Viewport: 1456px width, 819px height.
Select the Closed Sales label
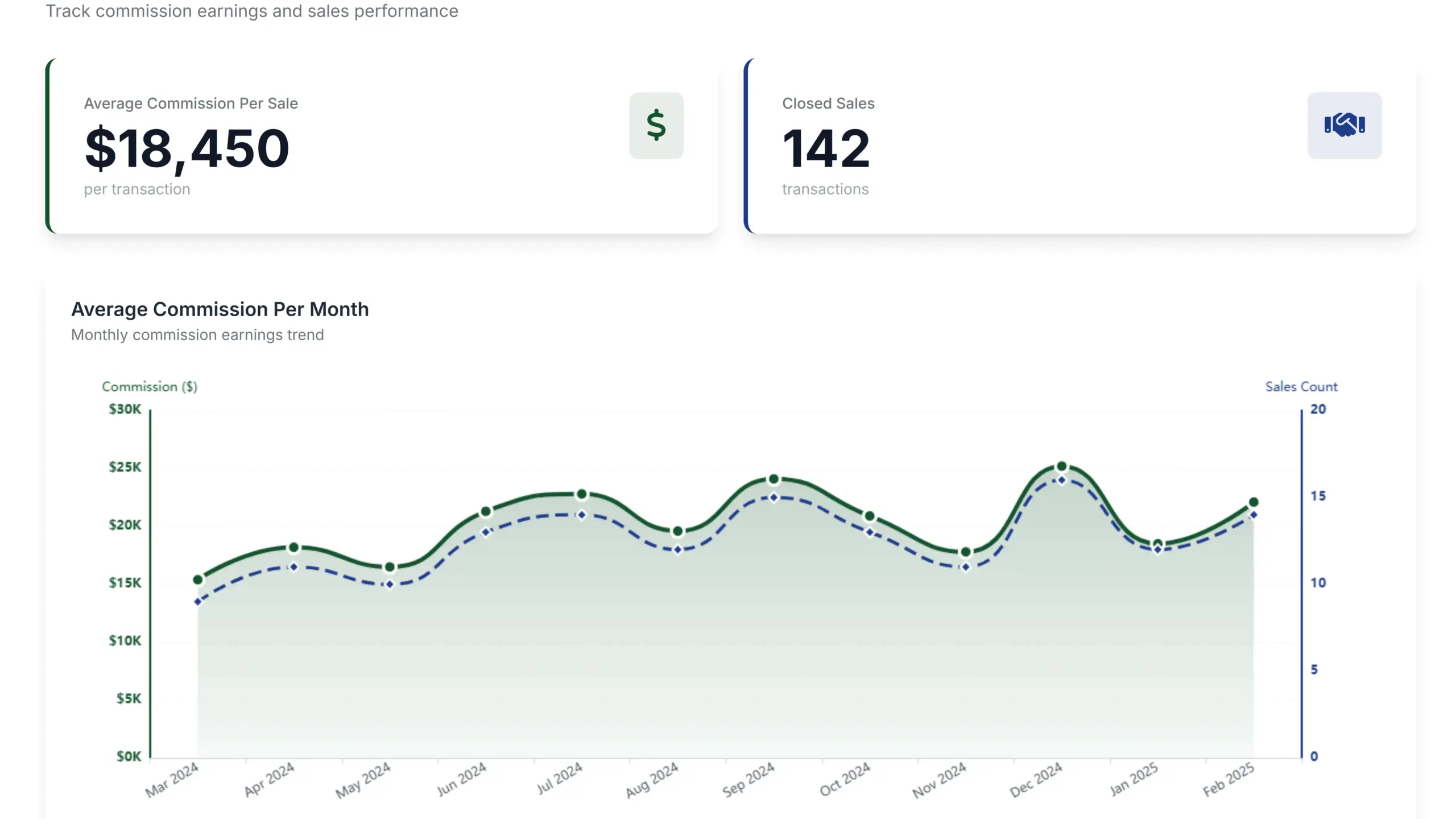828,104
